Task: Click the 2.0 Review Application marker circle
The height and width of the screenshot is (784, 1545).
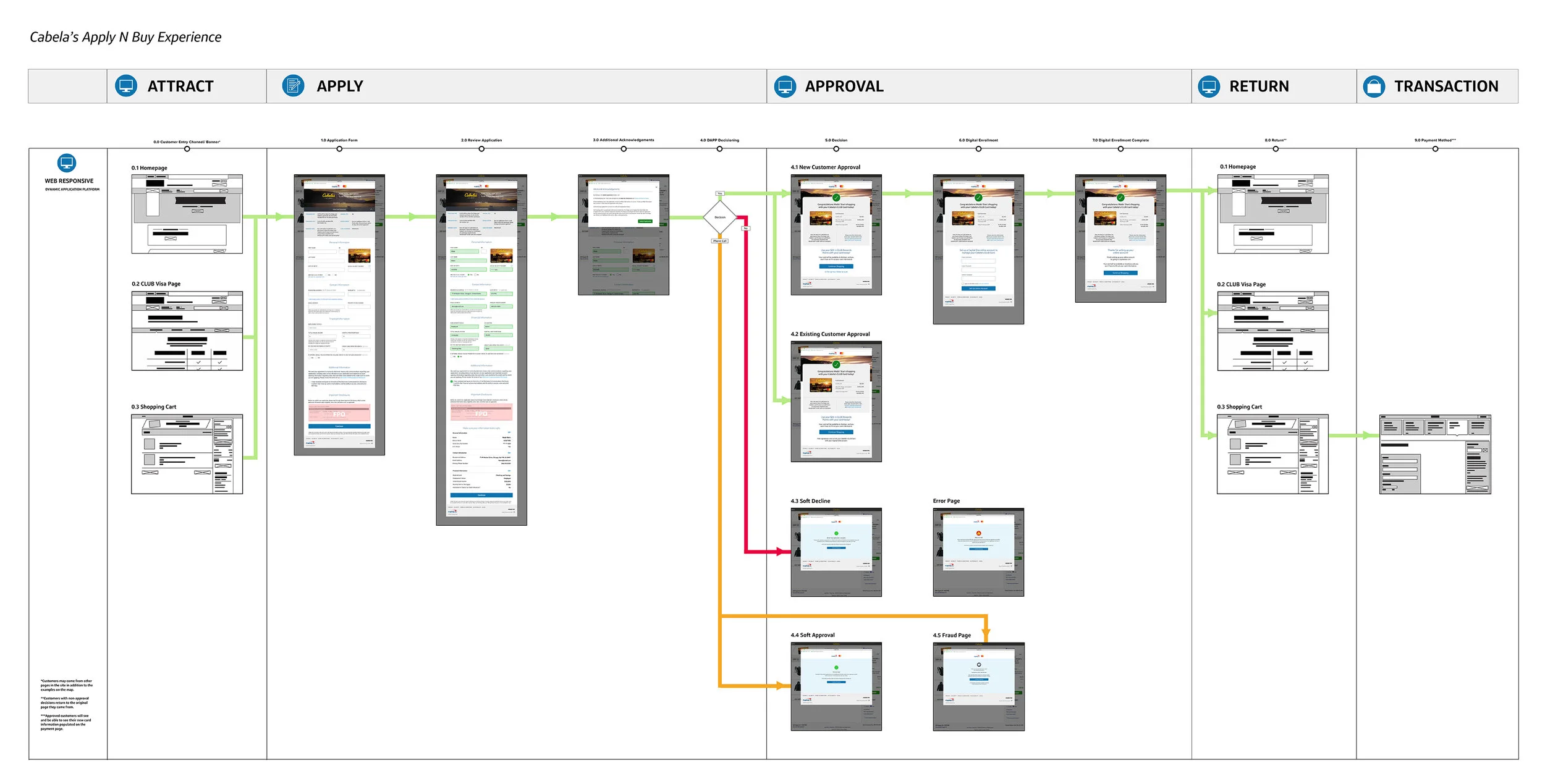Action: (x=481, y=149)
